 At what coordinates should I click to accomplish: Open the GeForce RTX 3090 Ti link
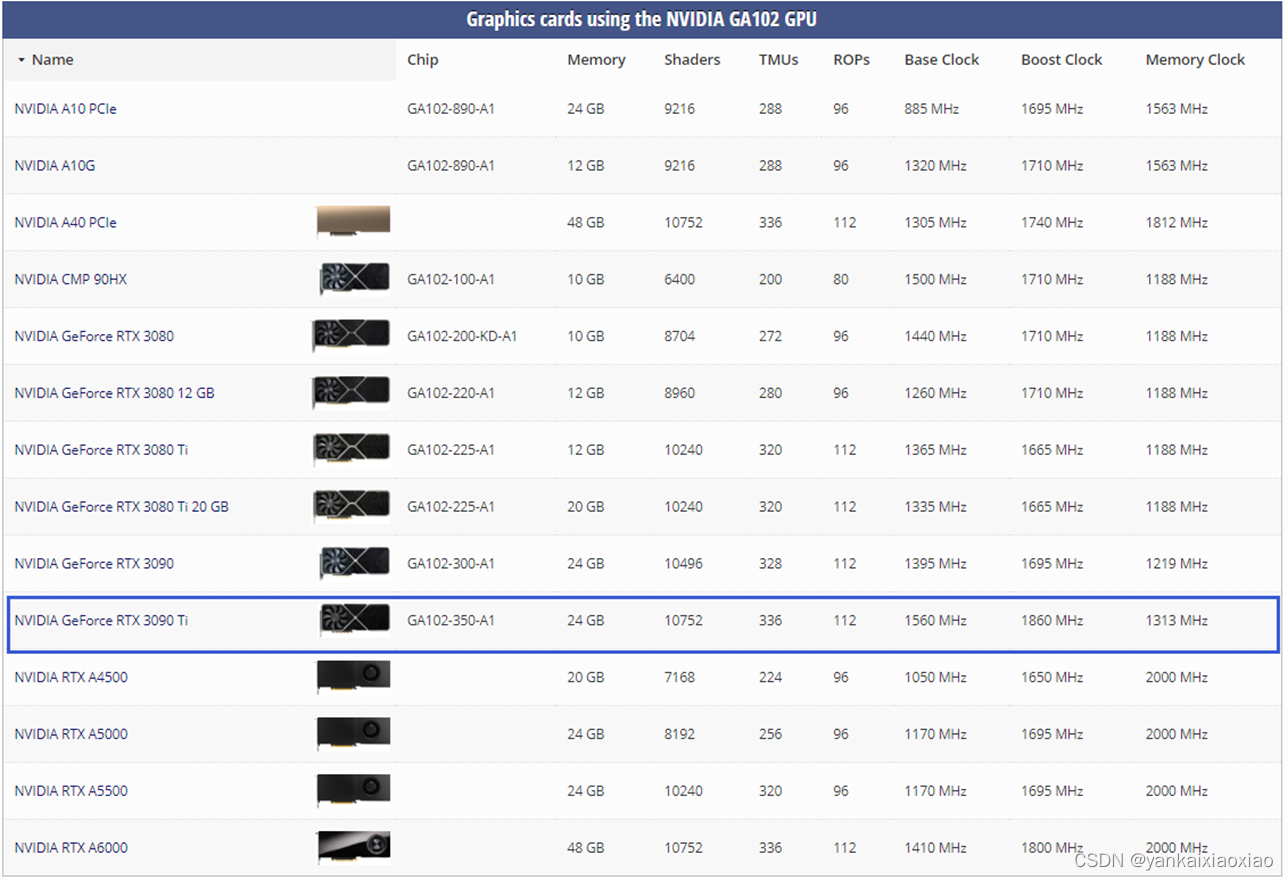[x=101, y=622]
